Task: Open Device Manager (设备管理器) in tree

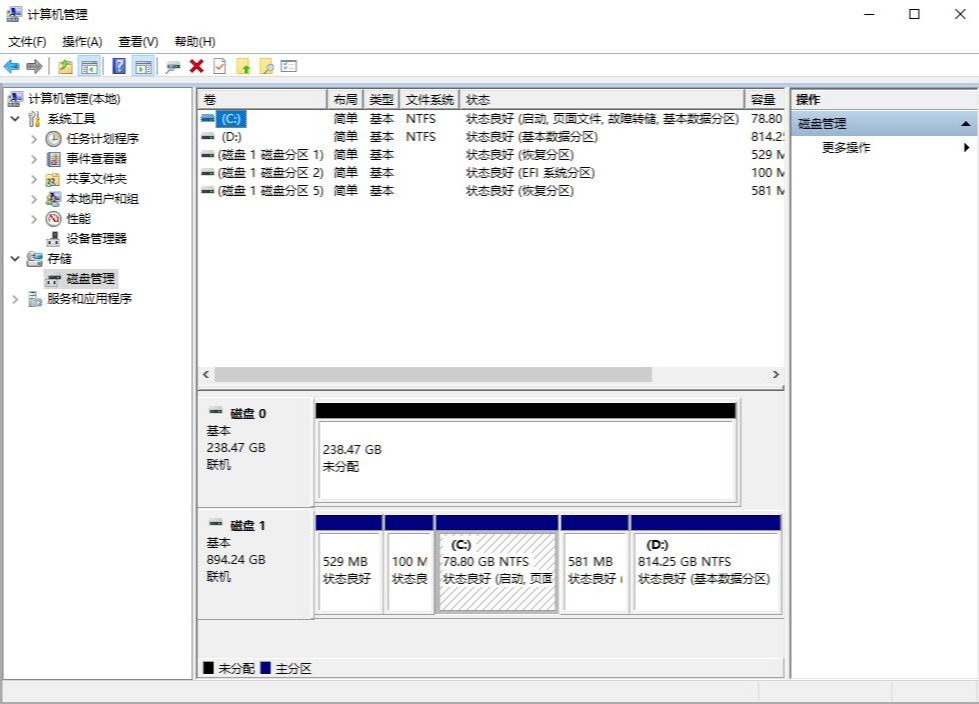Action: pos(96,238)
